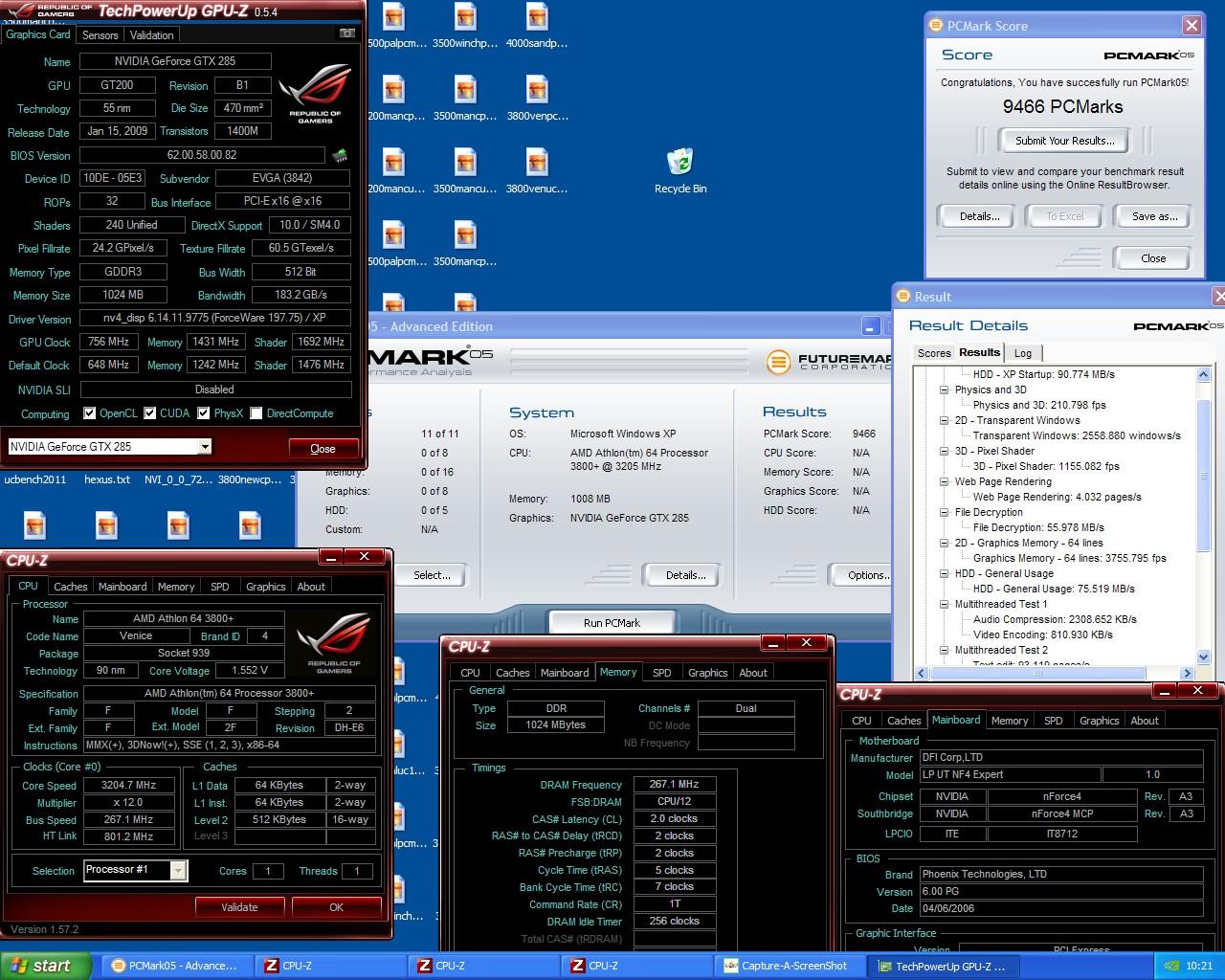Click the BIOS save chip icon in GPU-Z
1225x980 pixels.
pos(339,155)
